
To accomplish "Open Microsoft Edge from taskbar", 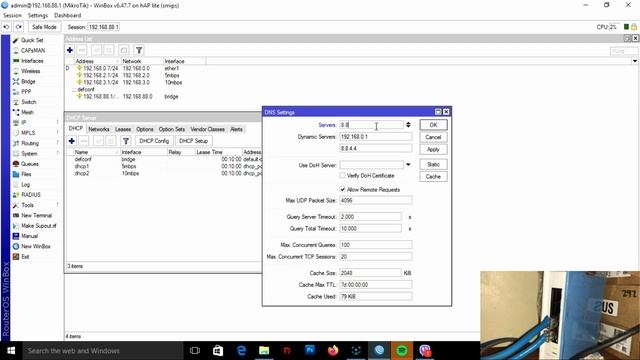I will coord(241,351).
